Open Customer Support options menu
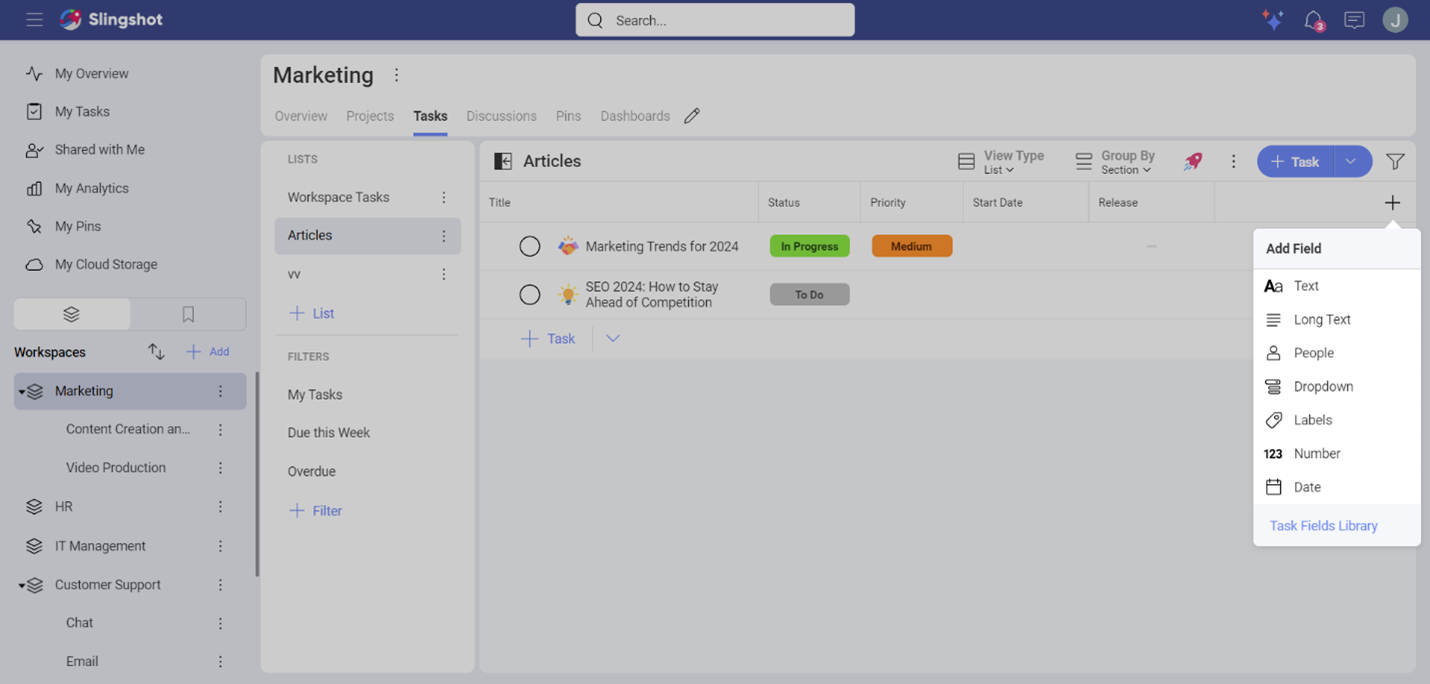1430x684 pixels. (x=221, y=584)
